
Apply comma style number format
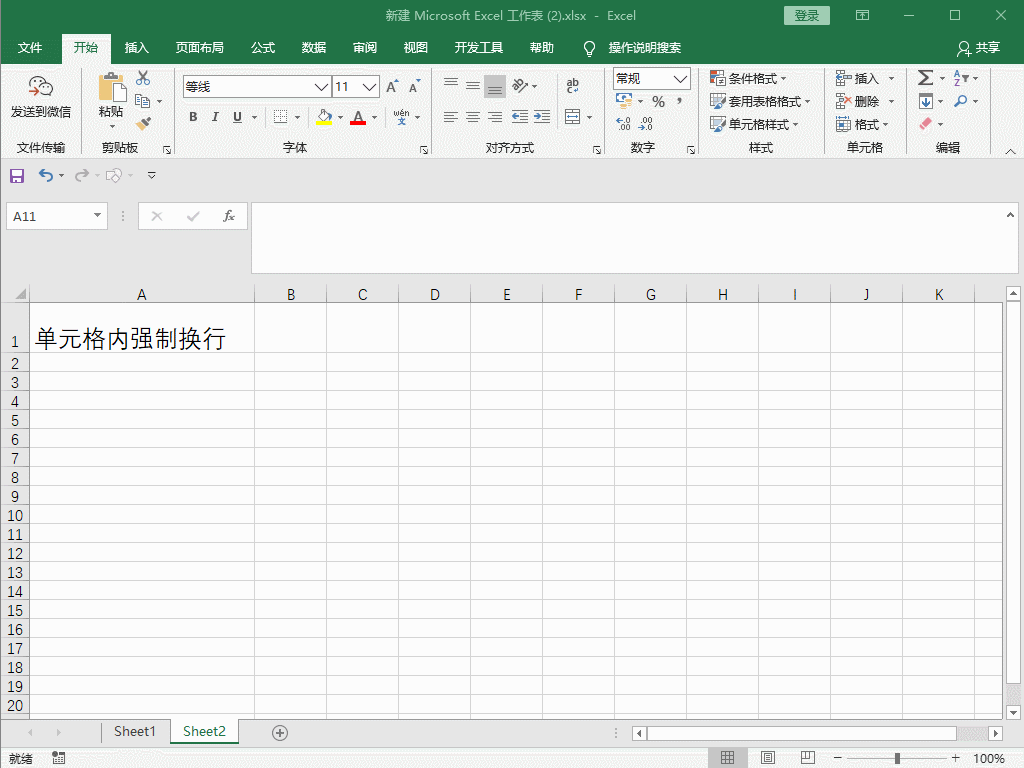pyautogui.click(x=680, y=102)
